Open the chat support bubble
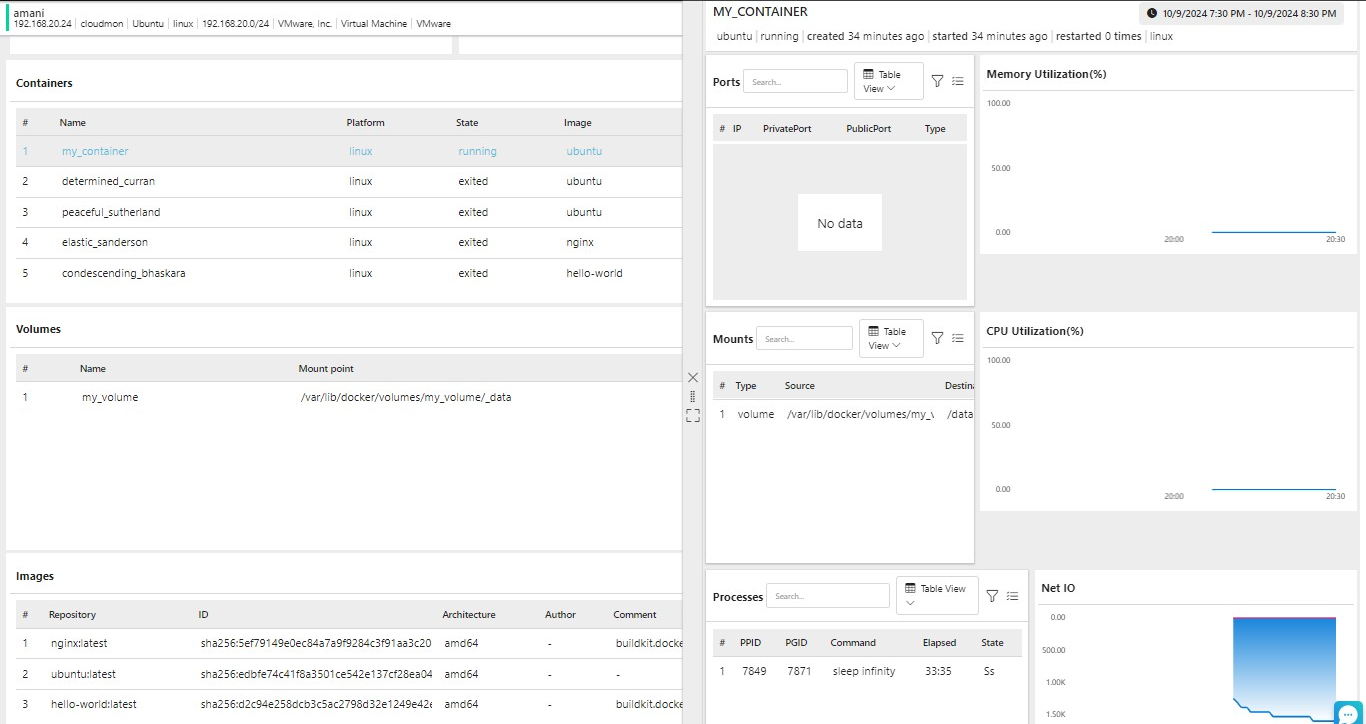 [x=1347, y=711]
